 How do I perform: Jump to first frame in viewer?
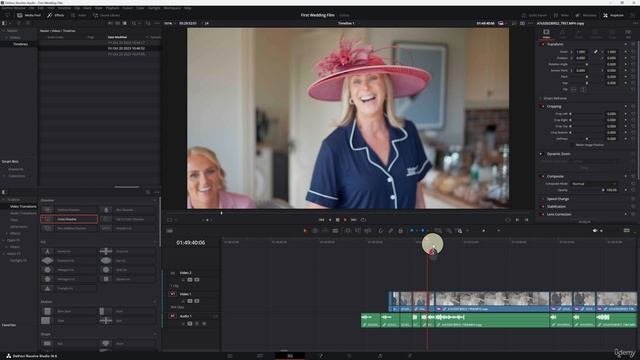tap(321, 220)
